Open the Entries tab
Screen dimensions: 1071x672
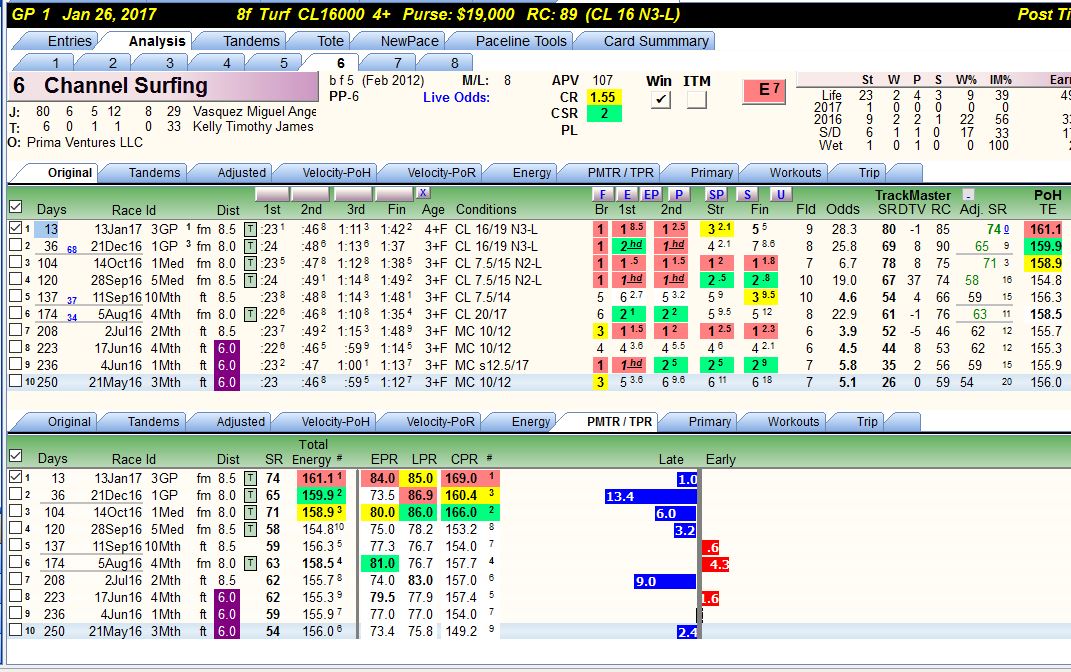[x=69, y=41]
